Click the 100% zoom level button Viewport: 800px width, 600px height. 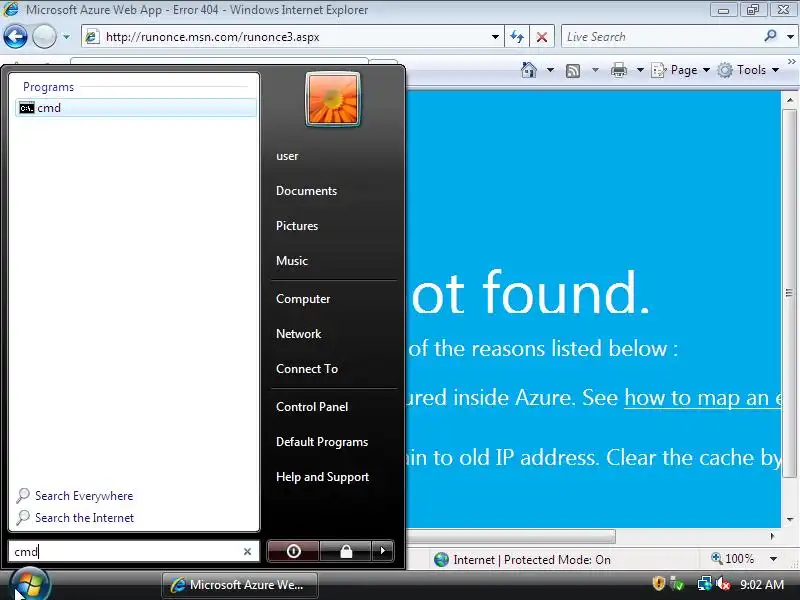733,559
